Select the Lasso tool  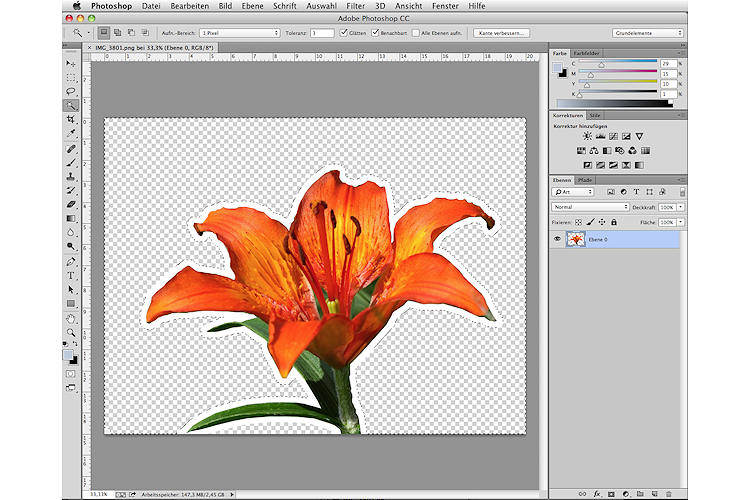point(71,91)
